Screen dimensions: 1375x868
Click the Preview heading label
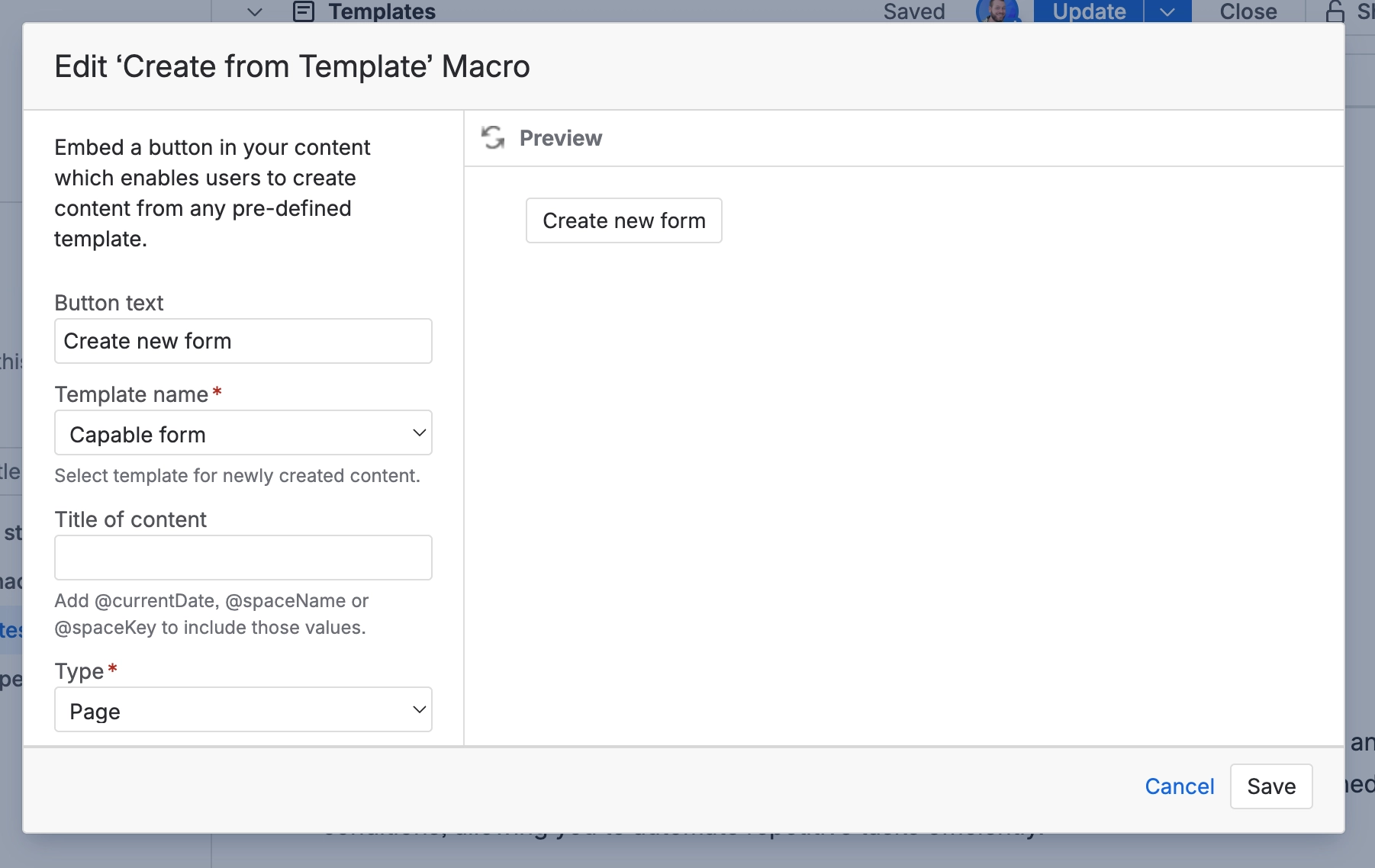coord(561,138)
